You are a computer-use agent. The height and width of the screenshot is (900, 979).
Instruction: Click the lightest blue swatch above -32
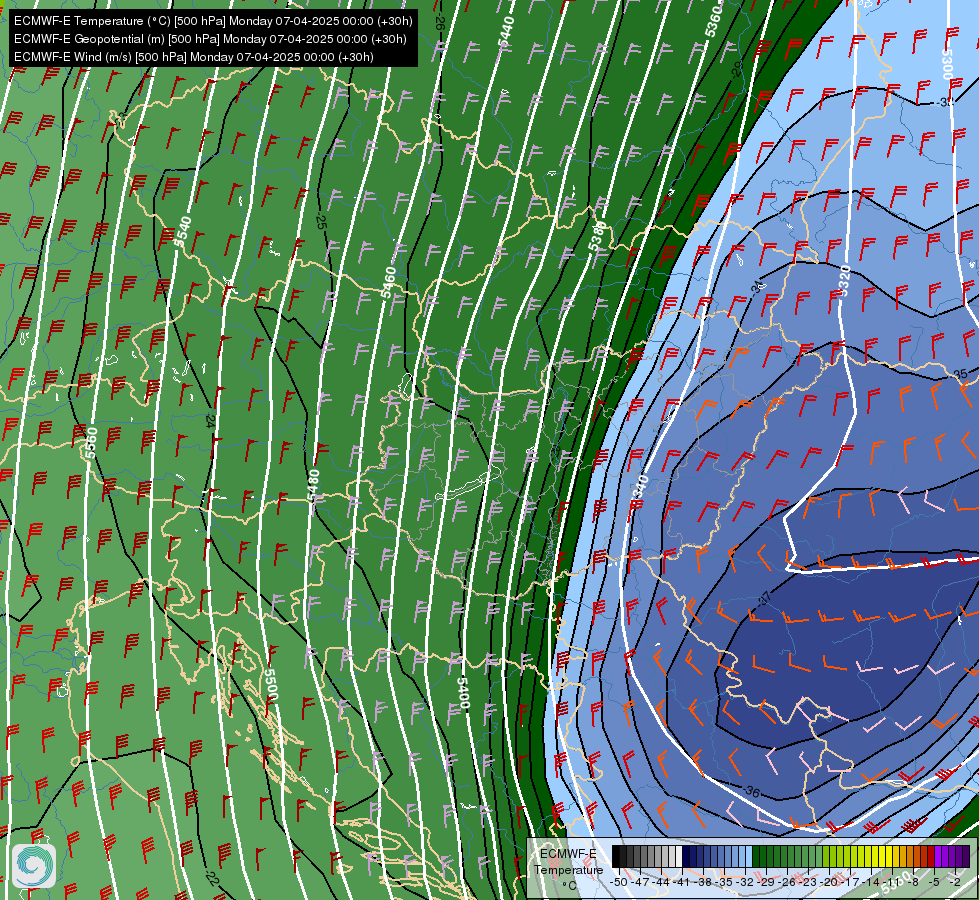pyautogui.click(x=749, y=856)
